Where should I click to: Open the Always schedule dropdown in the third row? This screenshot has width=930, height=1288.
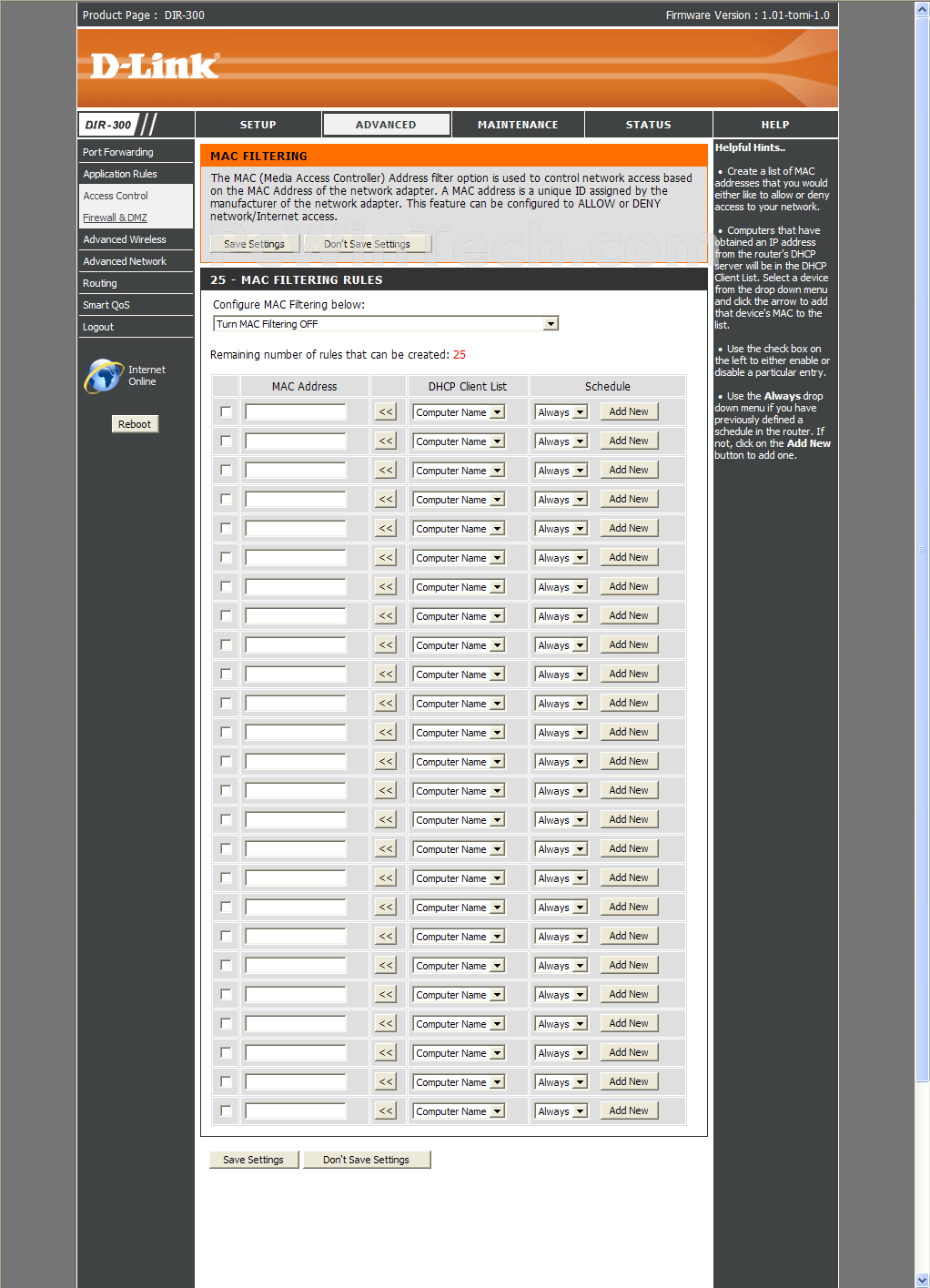click(x=561, y=471)
